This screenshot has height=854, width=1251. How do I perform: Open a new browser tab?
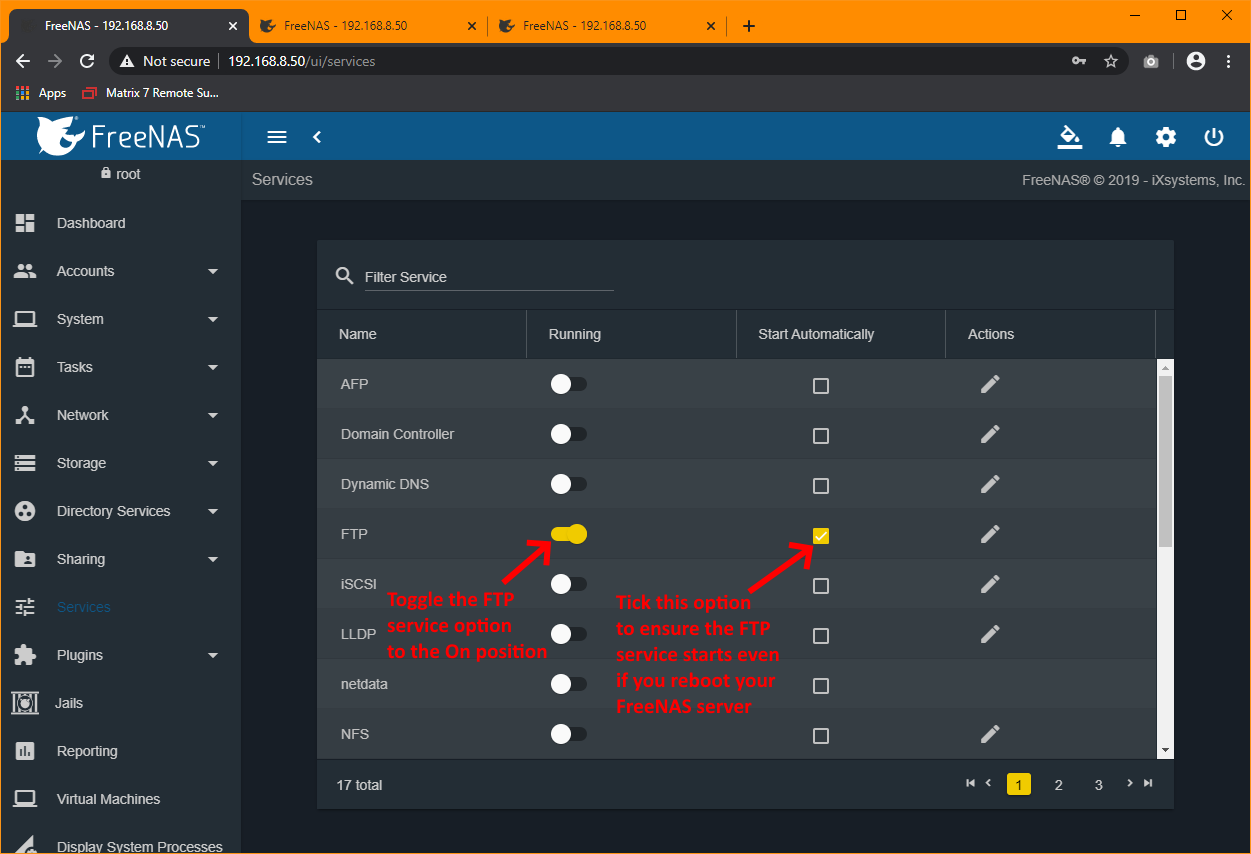(x=749, y=26)
